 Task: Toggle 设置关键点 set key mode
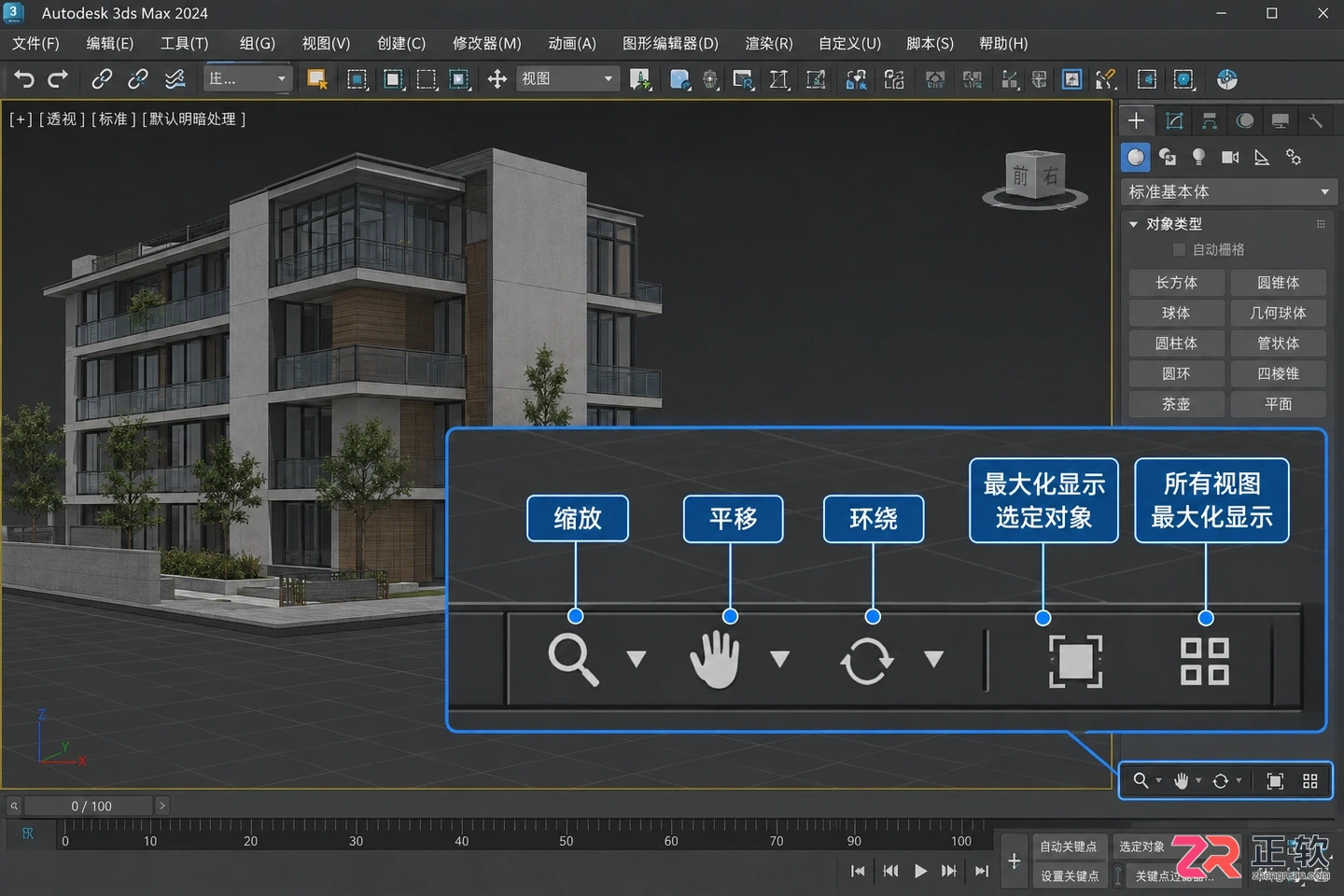pyautogui.click(x=1069, y=875)
